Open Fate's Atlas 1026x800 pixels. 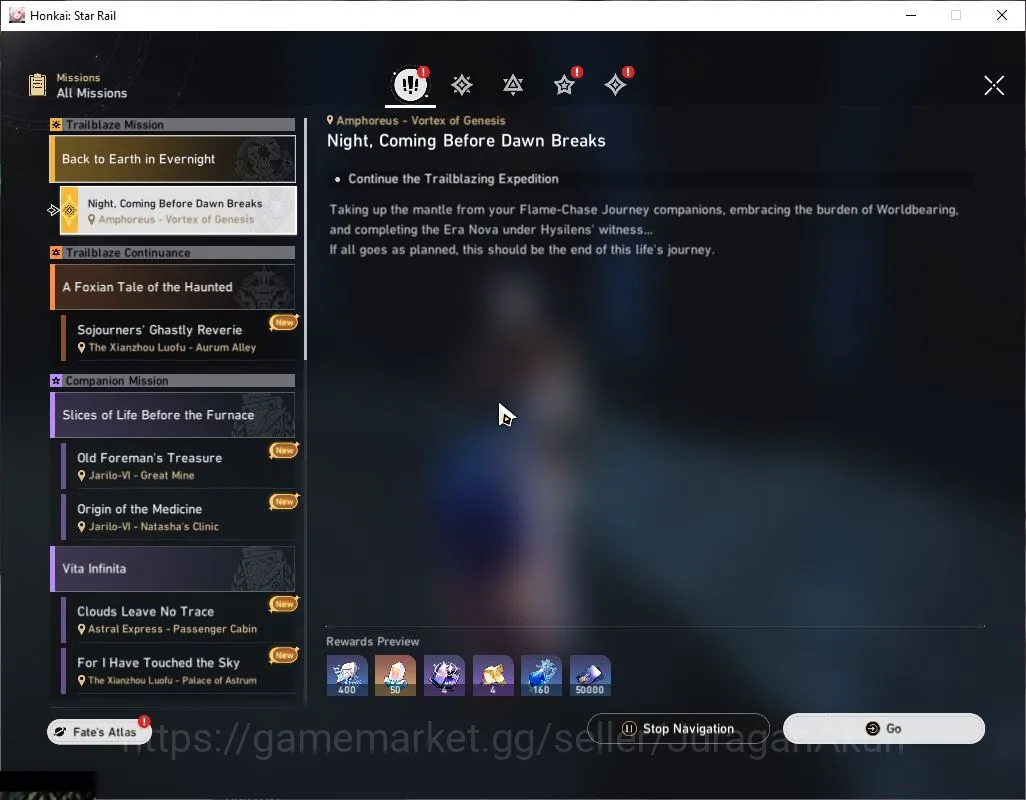click(98, 731)
